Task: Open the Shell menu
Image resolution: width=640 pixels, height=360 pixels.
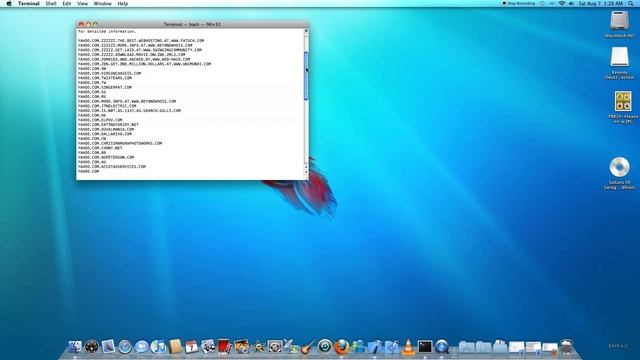Action: (x=51, y=3)
